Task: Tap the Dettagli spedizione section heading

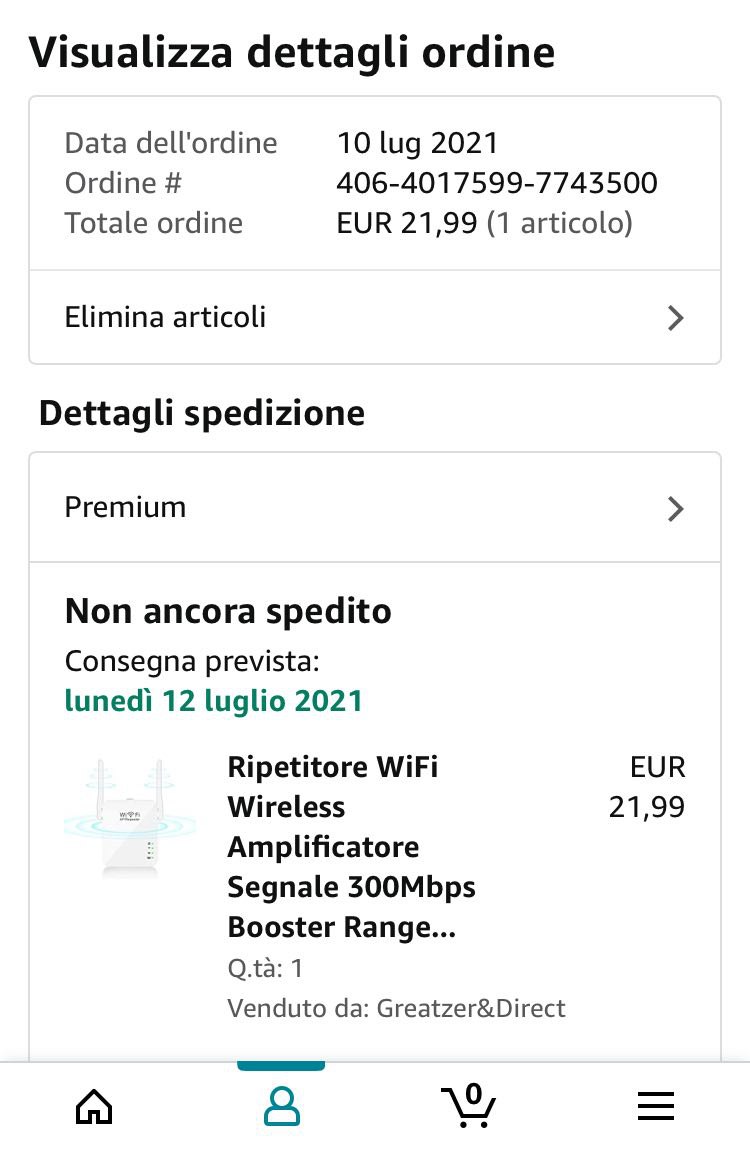Action: click(x=202, y=413)
